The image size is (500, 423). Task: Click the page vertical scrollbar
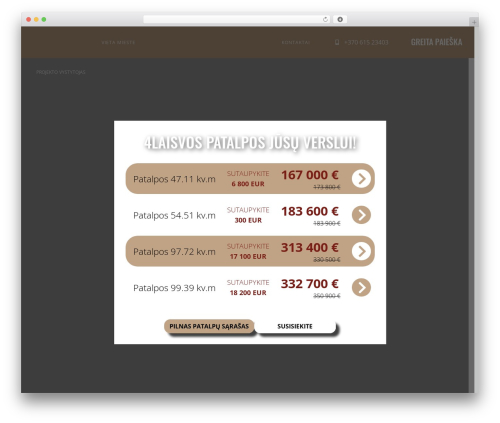(x=471, y=225)
